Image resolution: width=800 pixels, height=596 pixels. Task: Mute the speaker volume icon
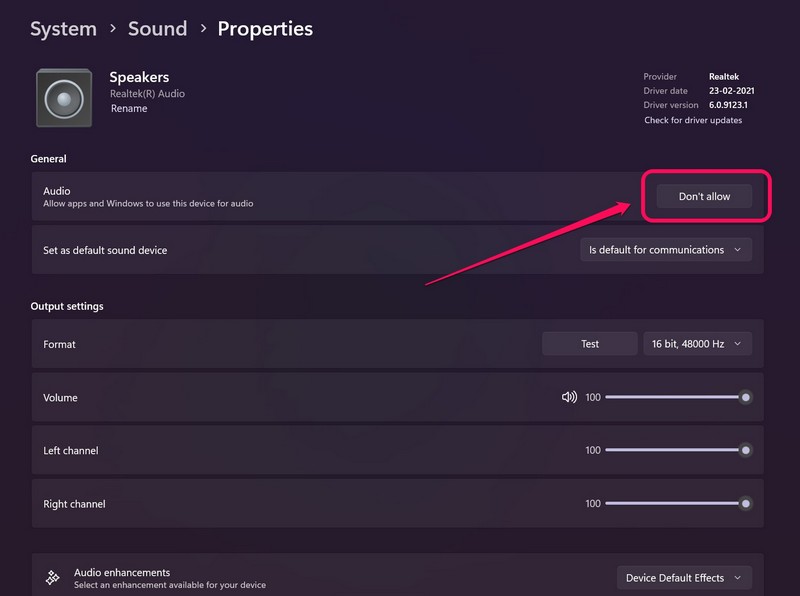[x=569, y=397]
